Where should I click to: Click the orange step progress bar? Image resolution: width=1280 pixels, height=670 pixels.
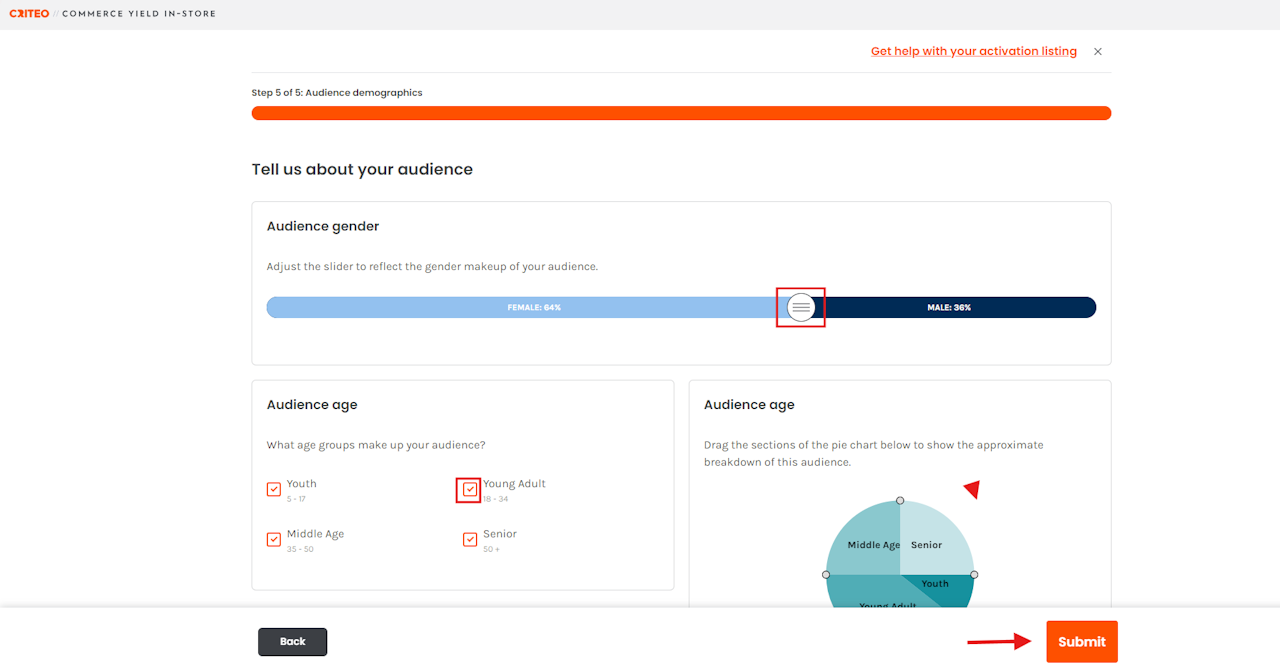(681, 113)
